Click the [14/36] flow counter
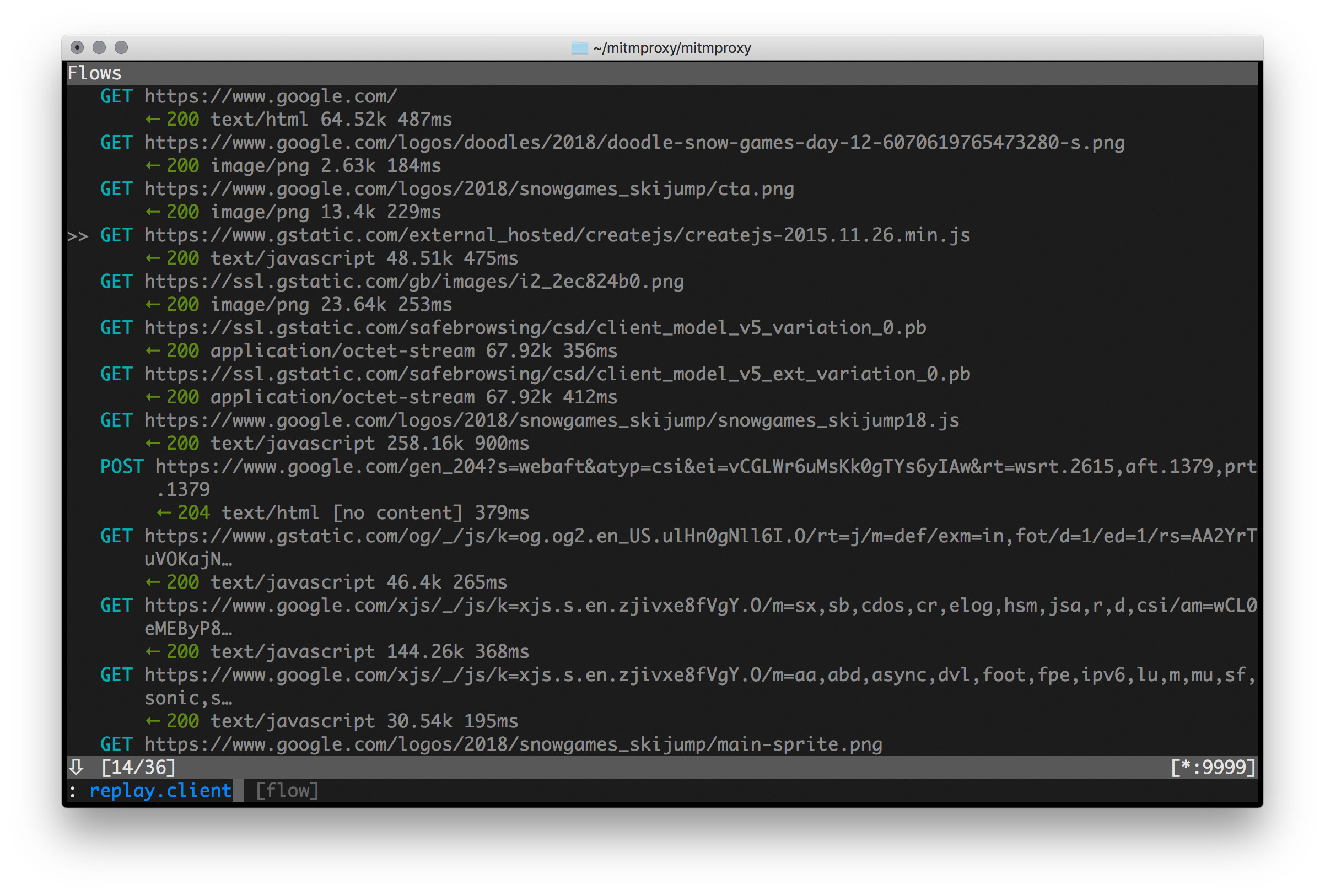The width and height of the screenshot is (1325, 896). [x=138, y=767]
